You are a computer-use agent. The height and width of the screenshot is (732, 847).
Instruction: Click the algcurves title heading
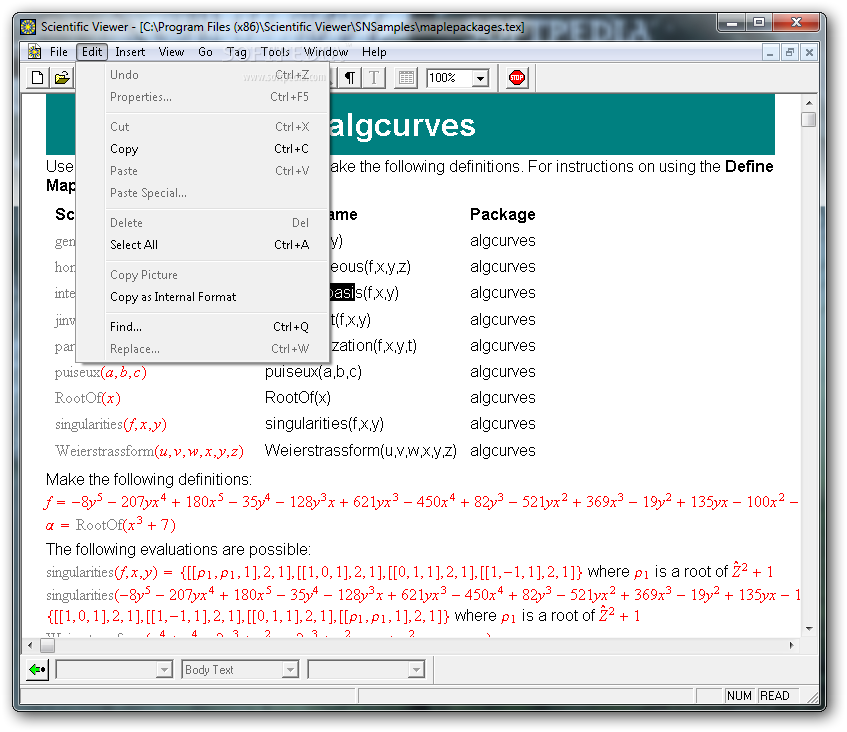402,125
